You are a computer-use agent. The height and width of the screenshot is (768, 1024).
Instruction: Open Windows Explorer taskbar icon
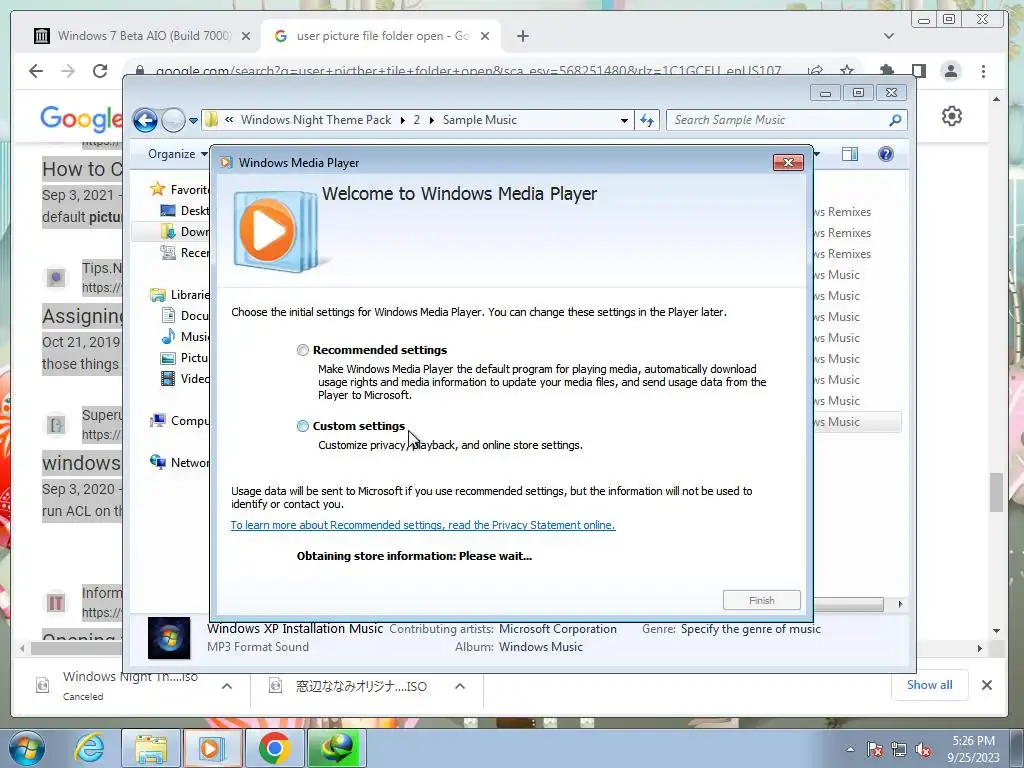tap(150, 748)
